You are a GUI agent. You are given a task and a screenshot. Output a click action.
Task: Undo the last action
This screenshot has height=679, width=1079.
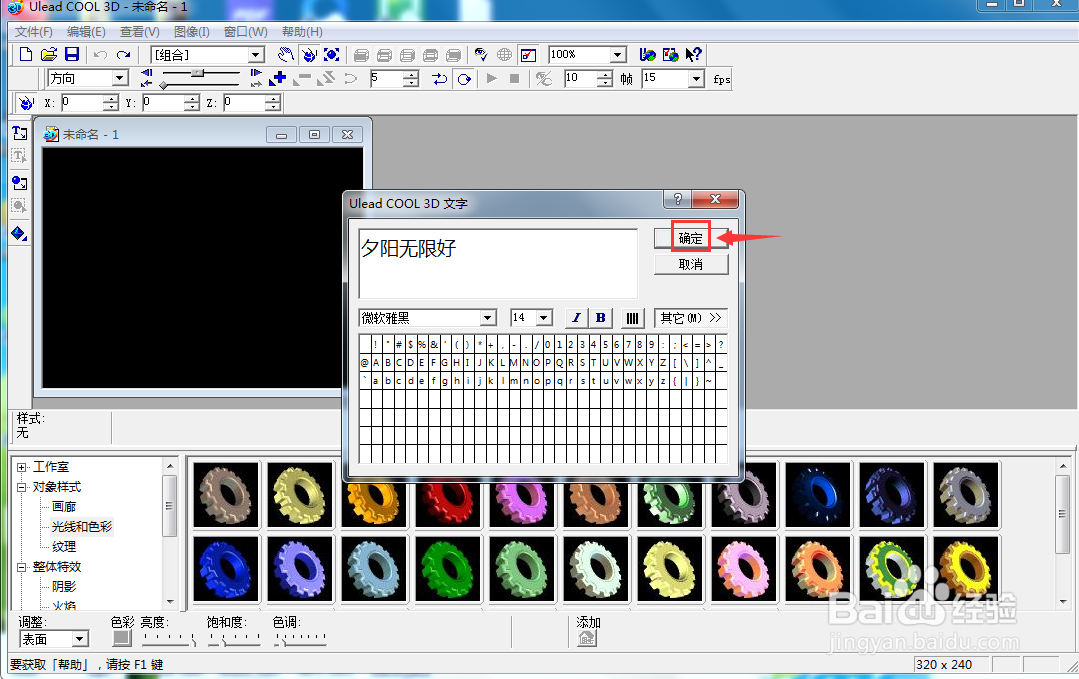(x=100, y=54)
